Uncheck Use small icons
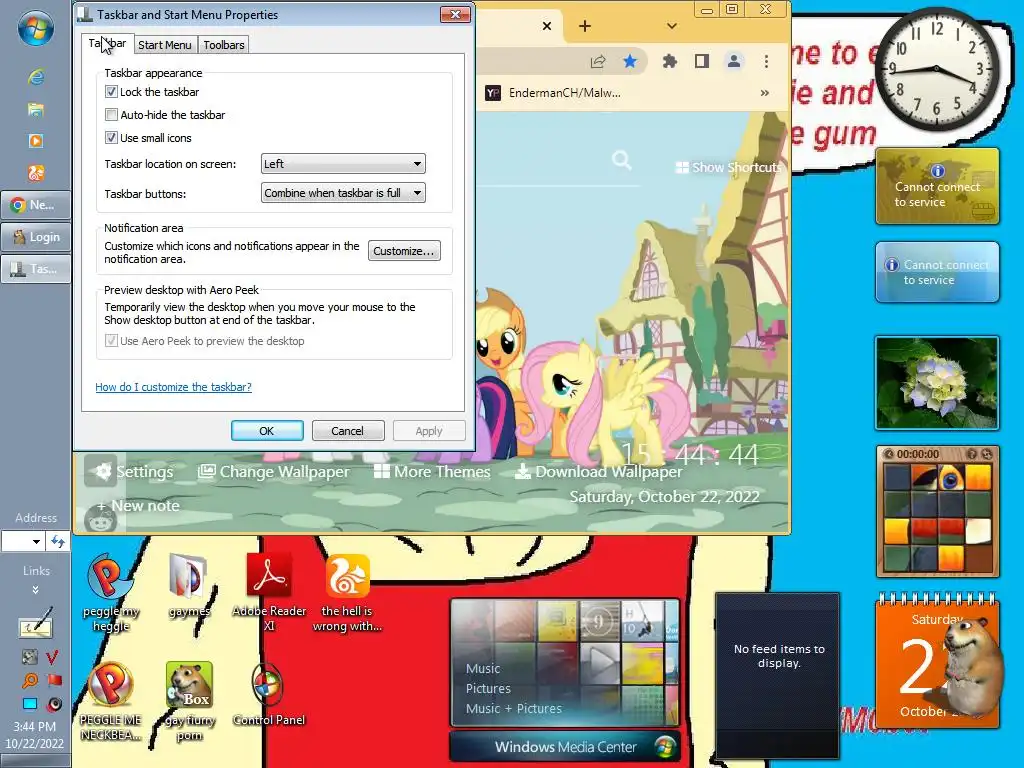Screen dimensions: 1024x768 [112, 138]
